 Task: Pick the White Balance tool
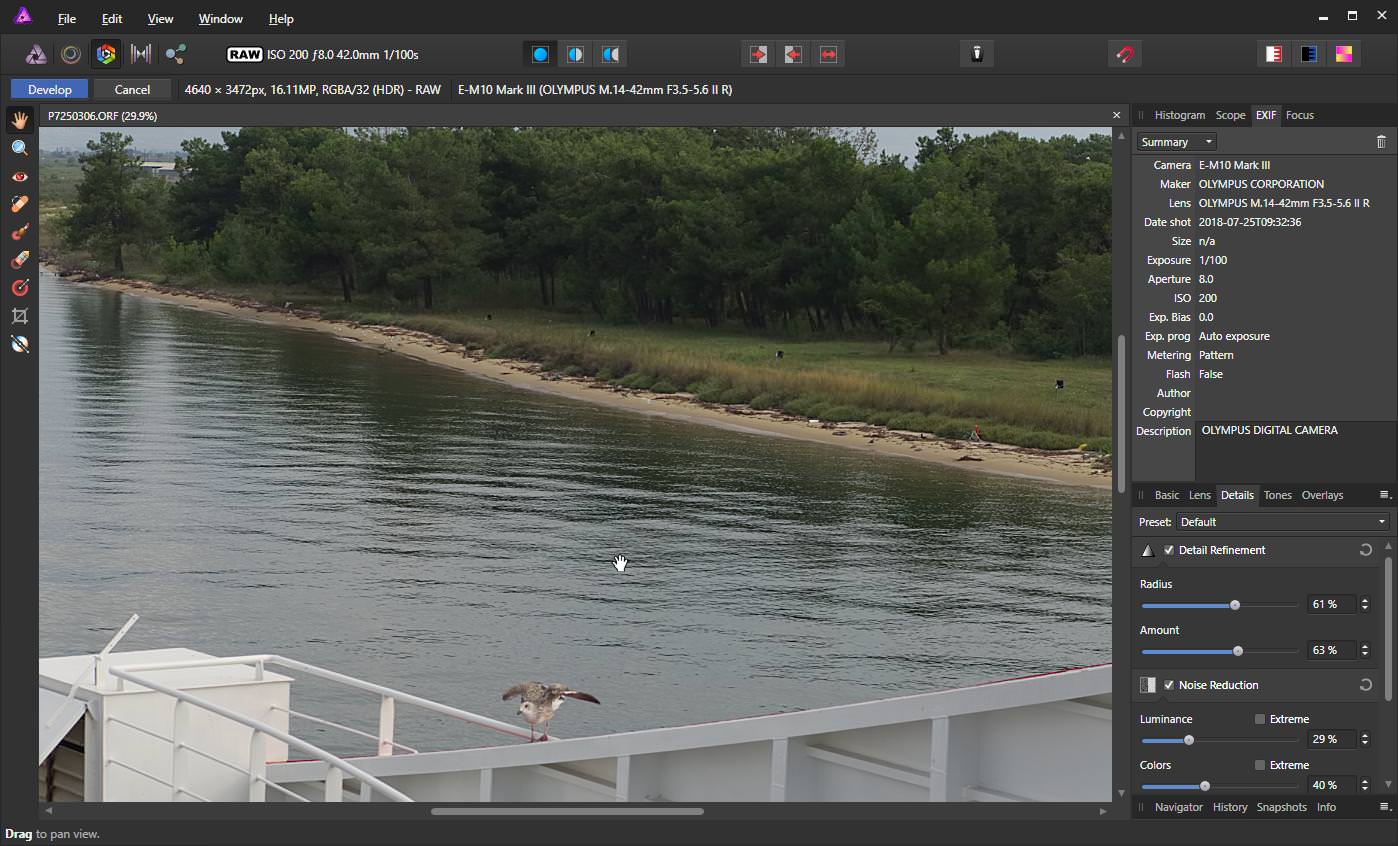click(19, 344)
